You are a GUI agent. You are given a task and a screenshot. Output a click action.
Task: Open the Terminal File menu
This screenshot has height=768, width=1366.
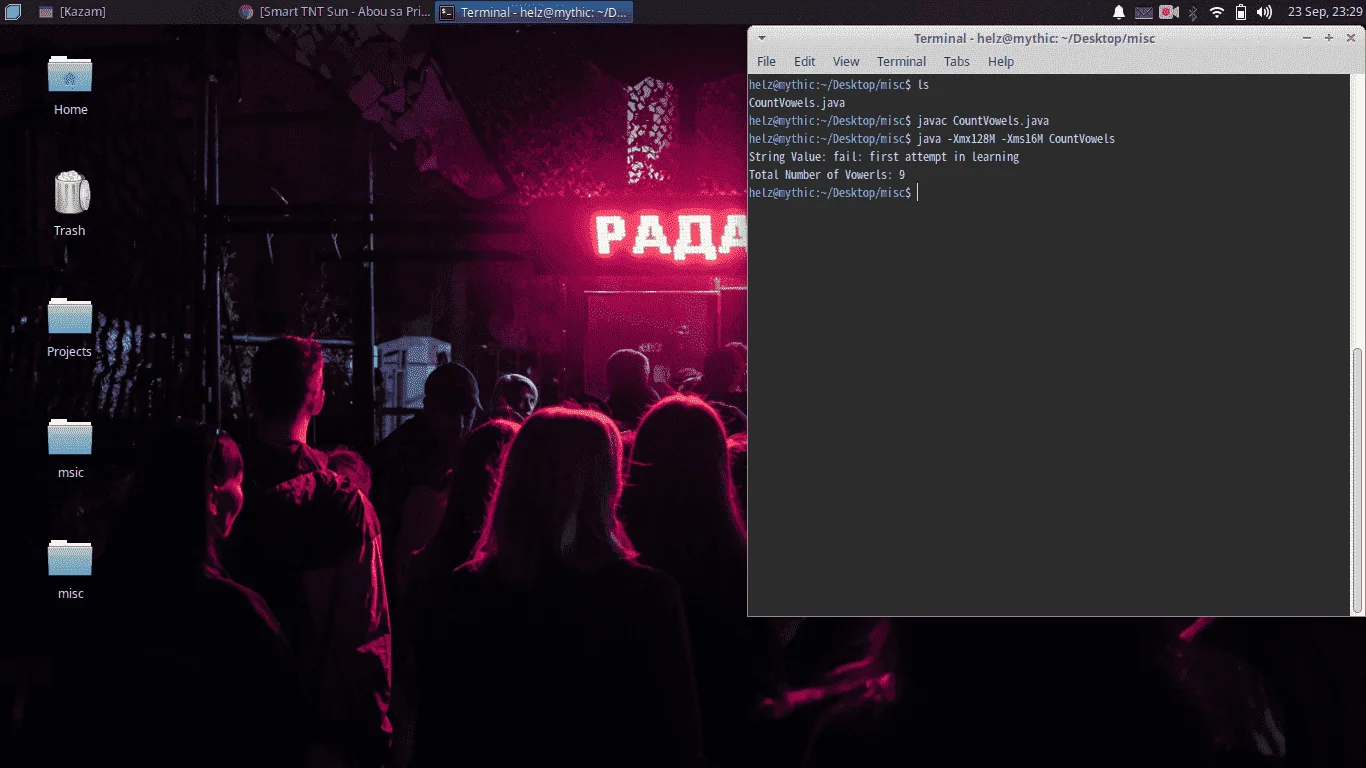(x=766, y=61)
